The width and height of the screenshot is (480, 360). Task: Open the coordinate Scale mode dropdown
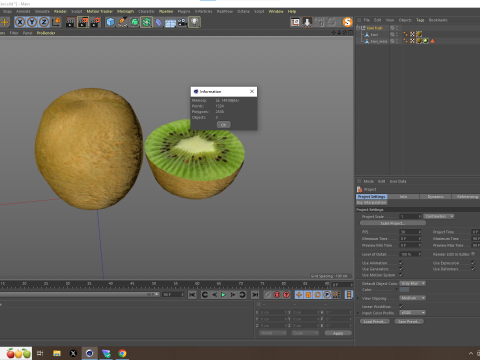[x=305, y=333]
